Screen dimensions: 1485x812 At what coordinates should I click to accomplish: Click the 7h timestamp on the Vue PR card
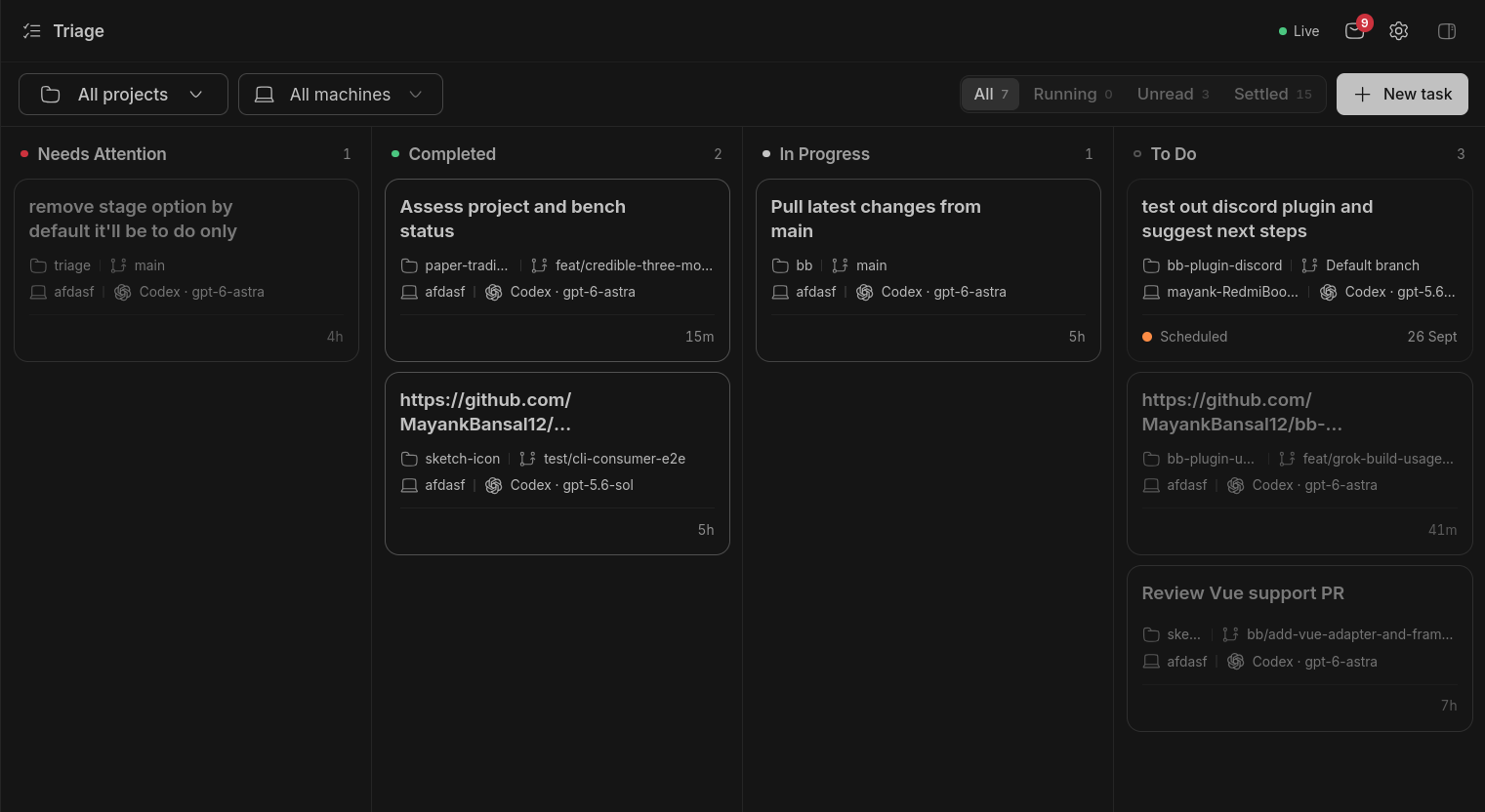[1449, 706]
